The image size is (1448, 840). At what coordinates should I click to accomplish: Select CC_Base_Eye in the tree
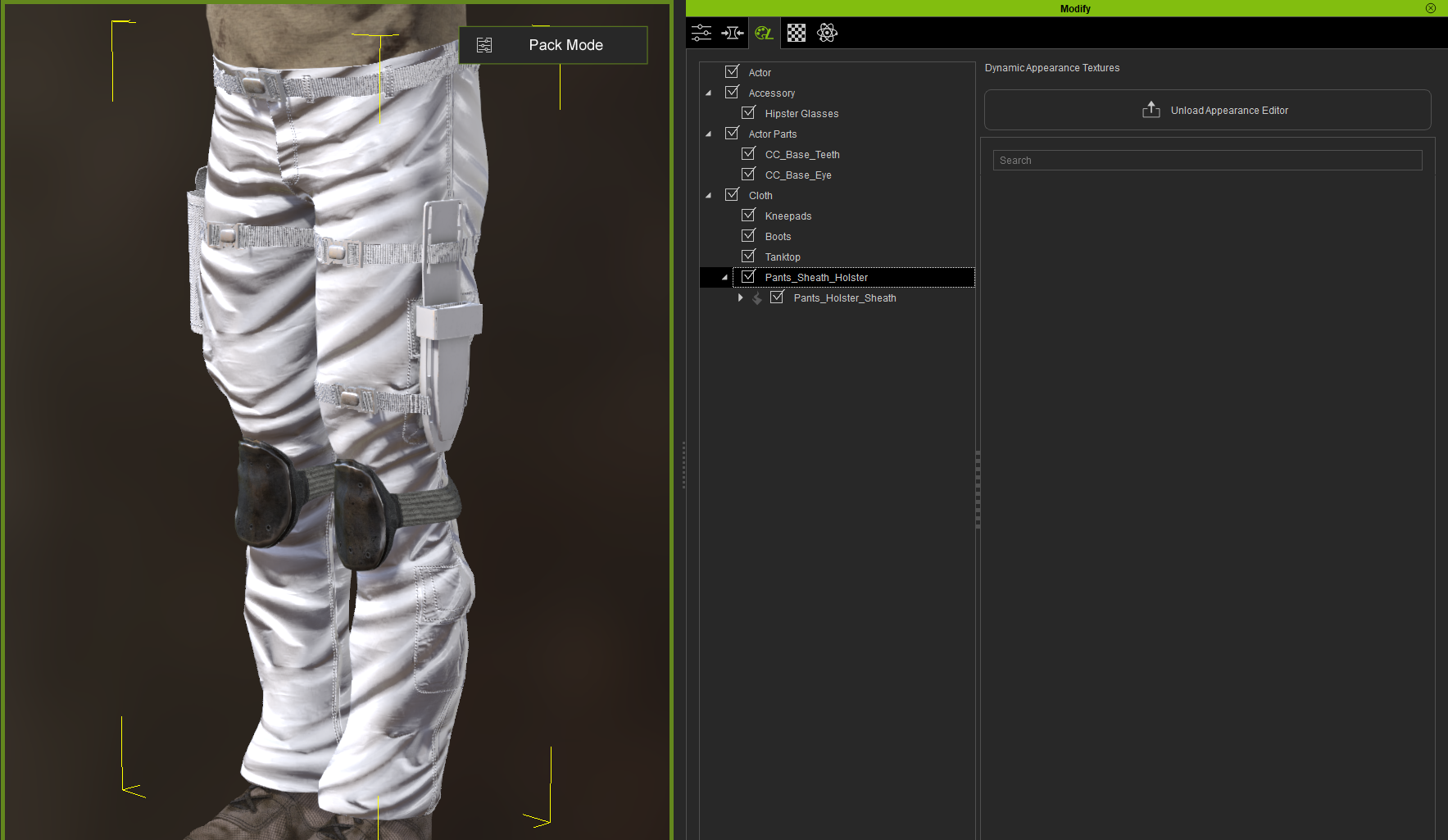tap(798, 175)
